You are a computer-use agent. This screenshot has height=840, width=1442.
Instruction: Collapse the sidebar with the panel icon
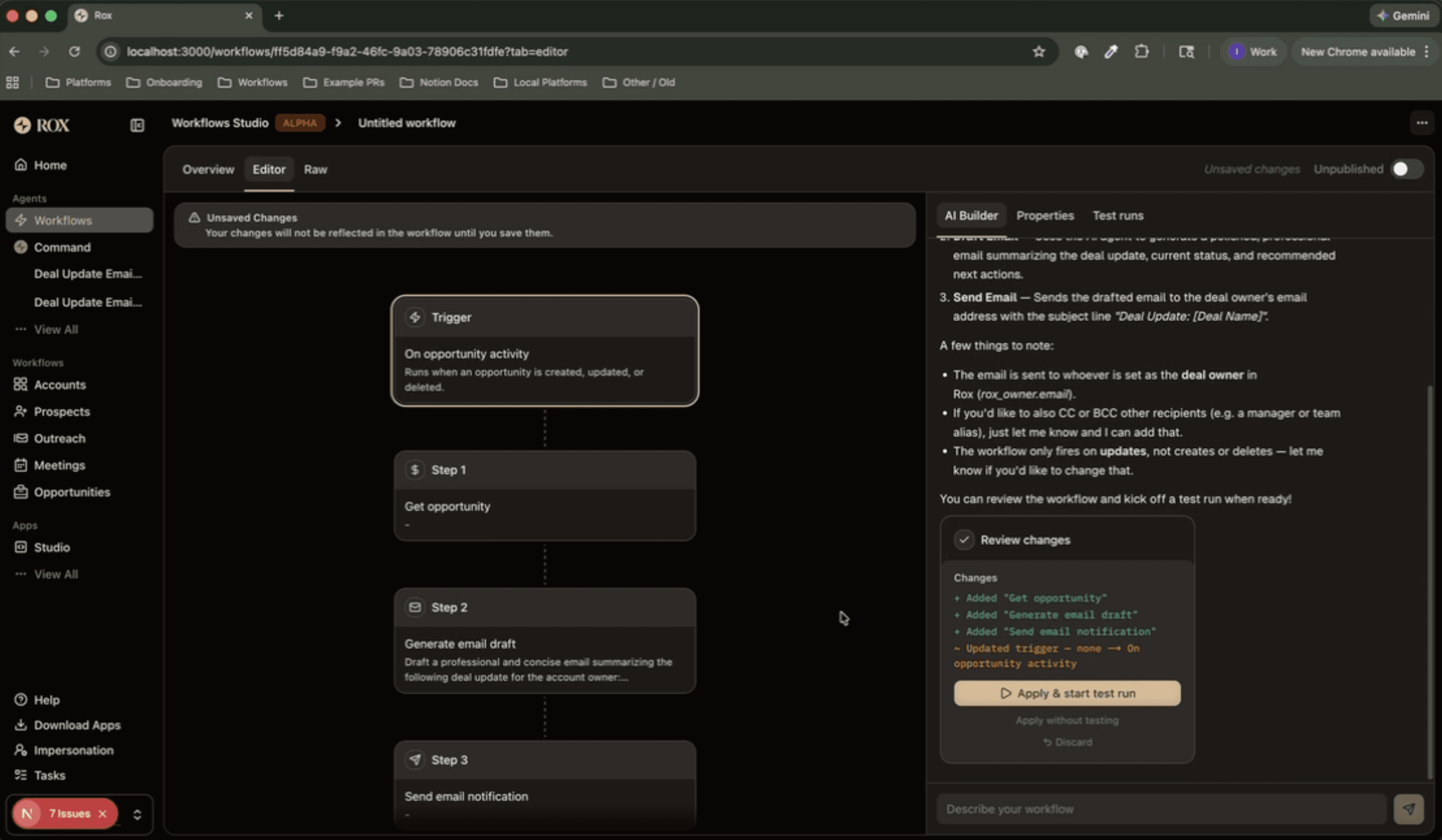pos(137,125)
